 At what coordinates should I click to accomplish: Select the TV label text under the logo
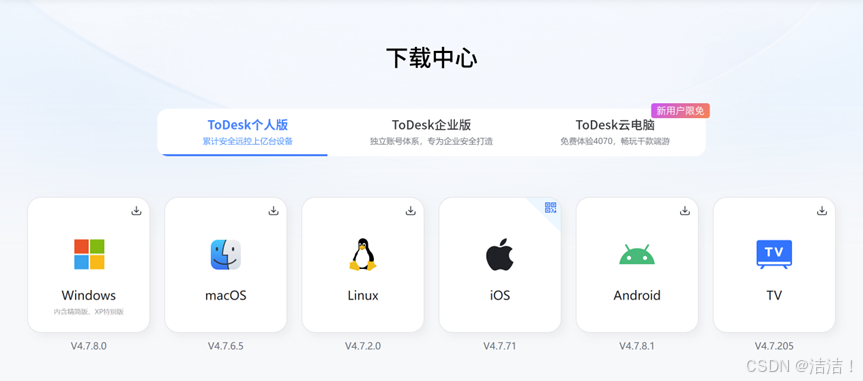(x=774, y=296)
